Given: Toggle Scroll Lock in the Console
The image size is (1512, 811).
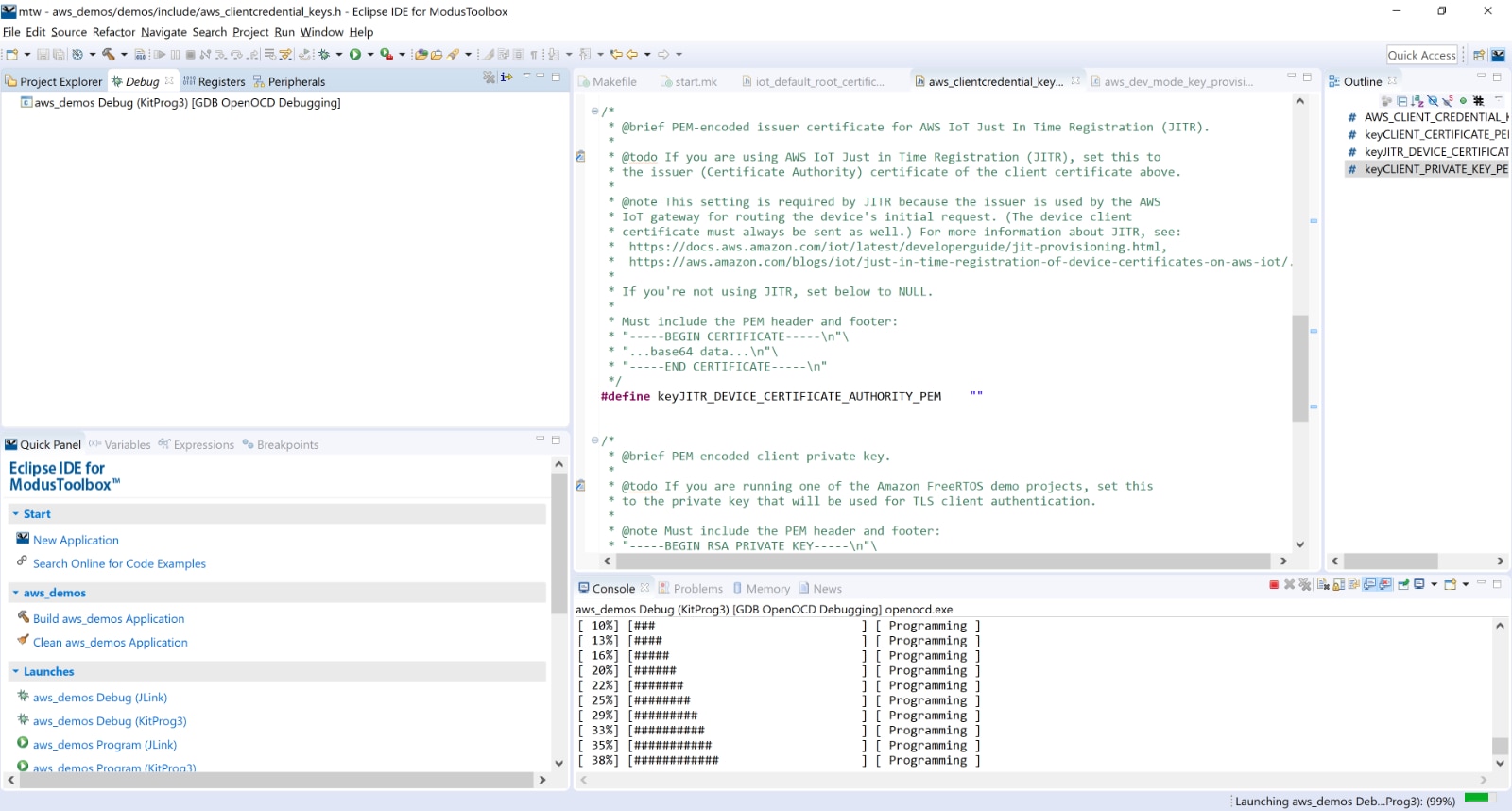Looking at the screenshot, I should (x=1339, y=585).
